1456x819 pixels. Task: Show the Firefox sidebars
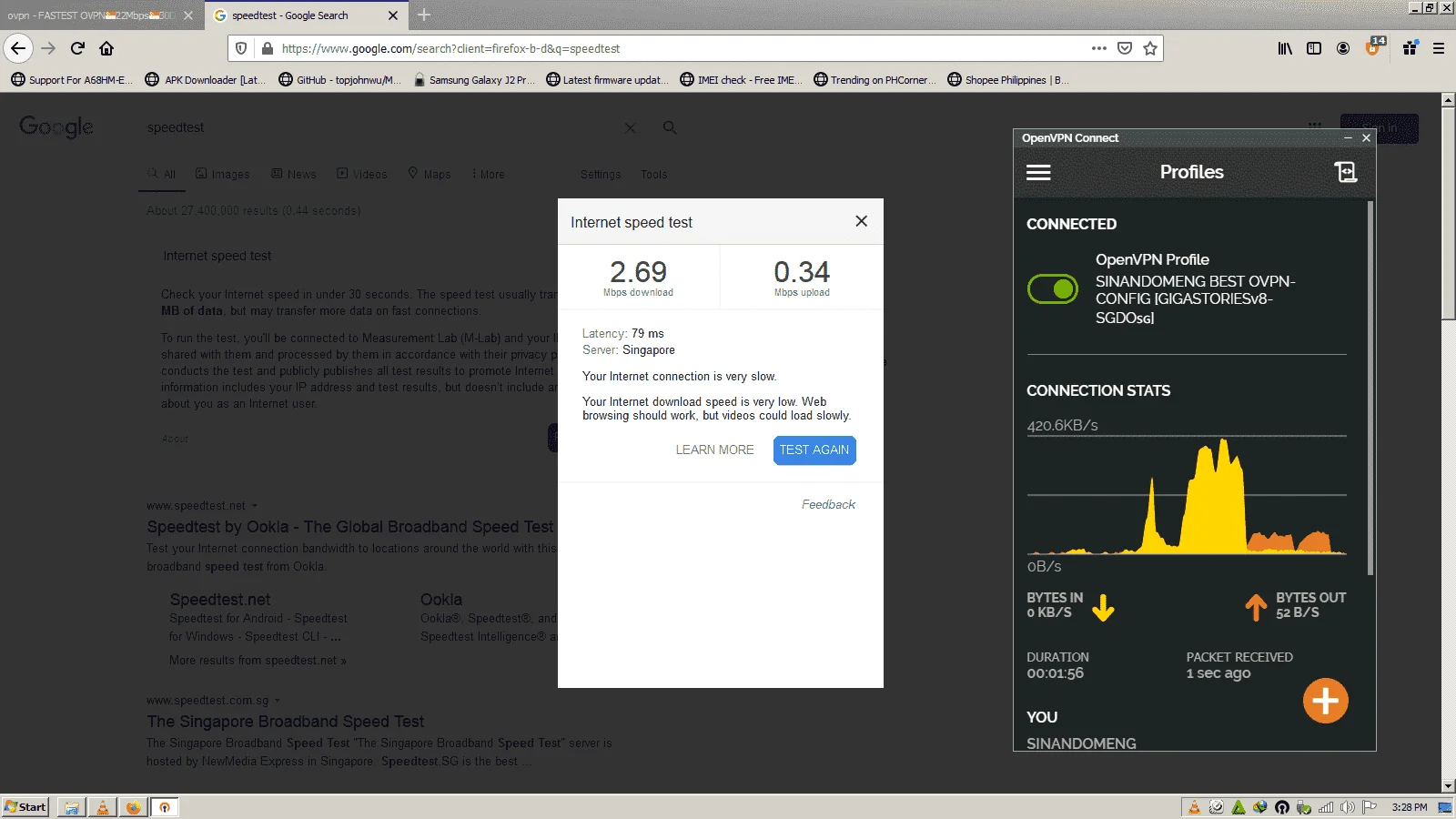[1314, 48]
